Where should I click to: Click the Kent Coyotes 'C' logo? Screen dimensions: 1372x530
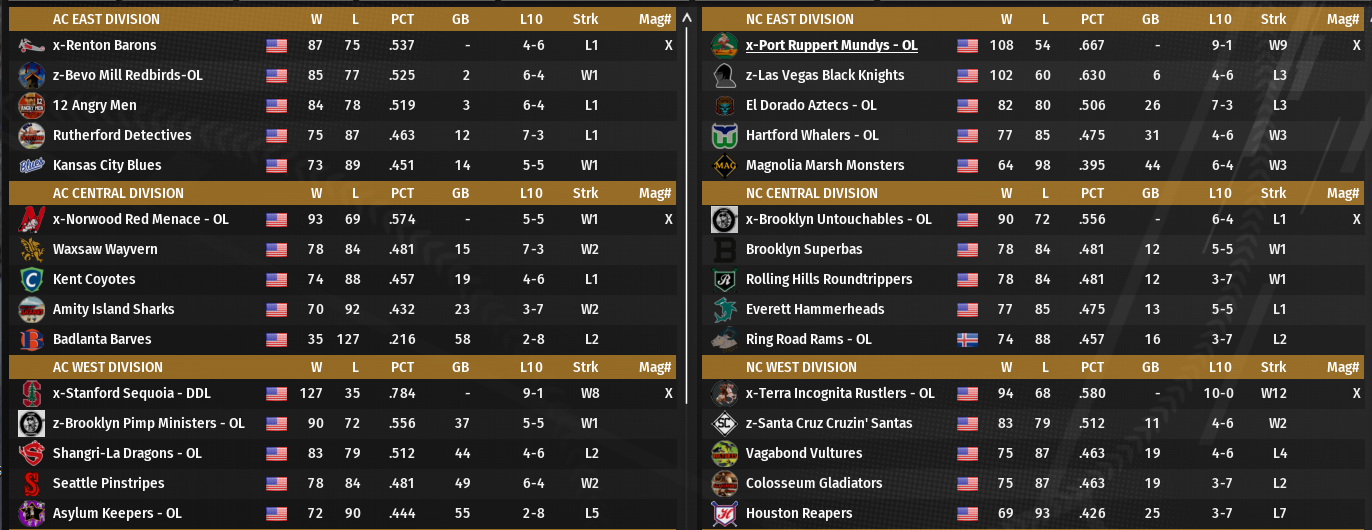31,279
